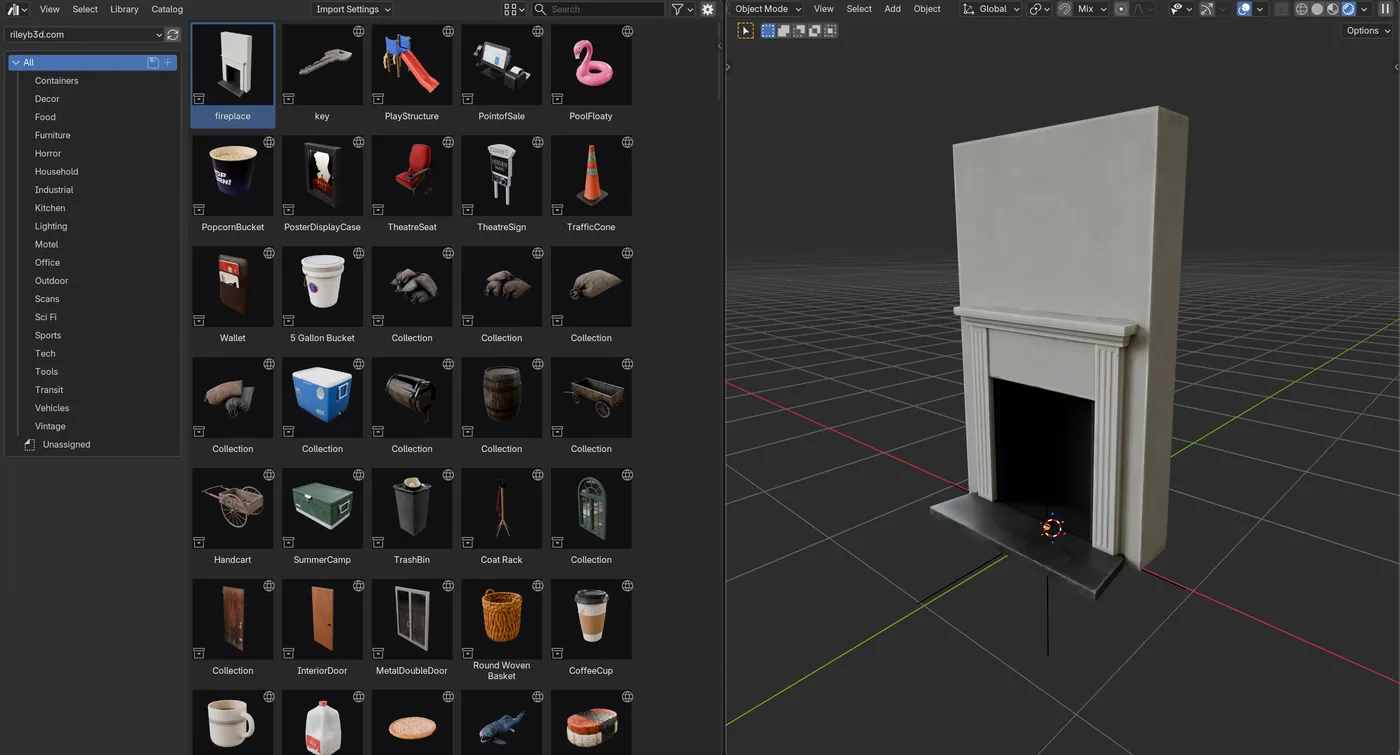
Task: Select the PoolFloaty asset thumbnail
Action: point(591,65)
